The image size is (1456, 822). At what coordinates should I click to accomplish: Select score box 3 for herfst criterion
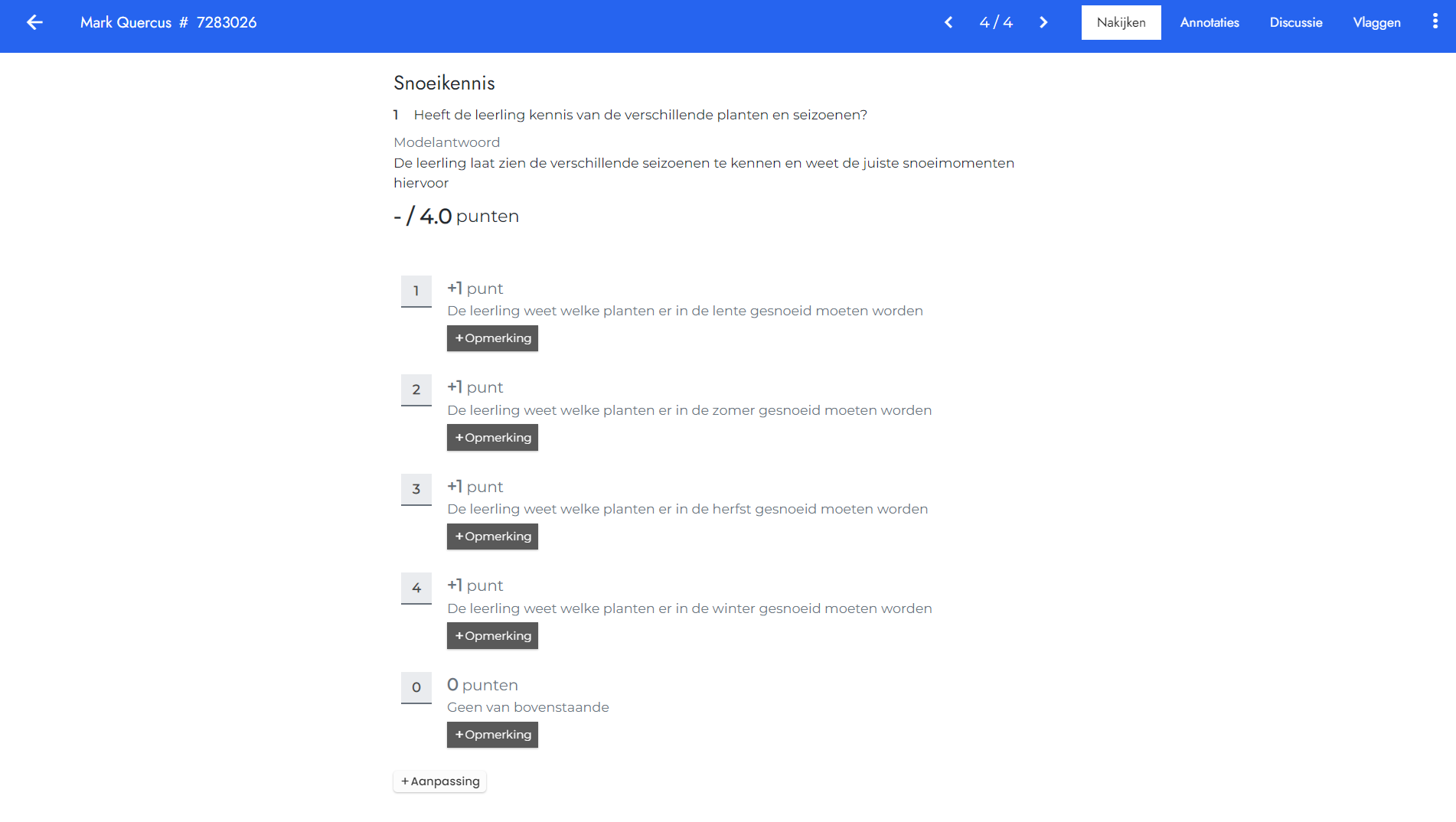tap(416, 489)
